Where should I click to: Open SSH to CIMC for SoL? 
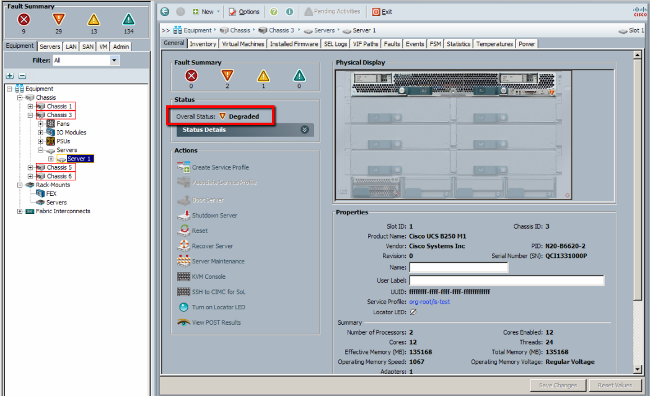click(x=211, y=292)
